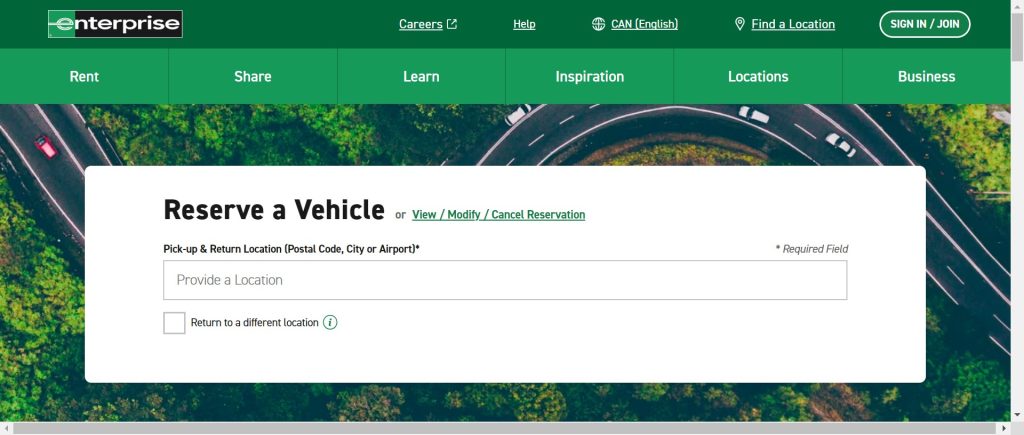Choose the Business navigation item

[x=926, y=77]
